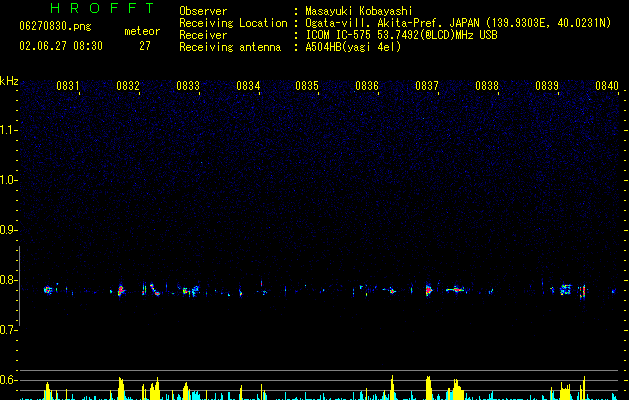Screen dimensions: 629x400
Task: Click the 0.7 kHz axis label
Action: point(8,330)
